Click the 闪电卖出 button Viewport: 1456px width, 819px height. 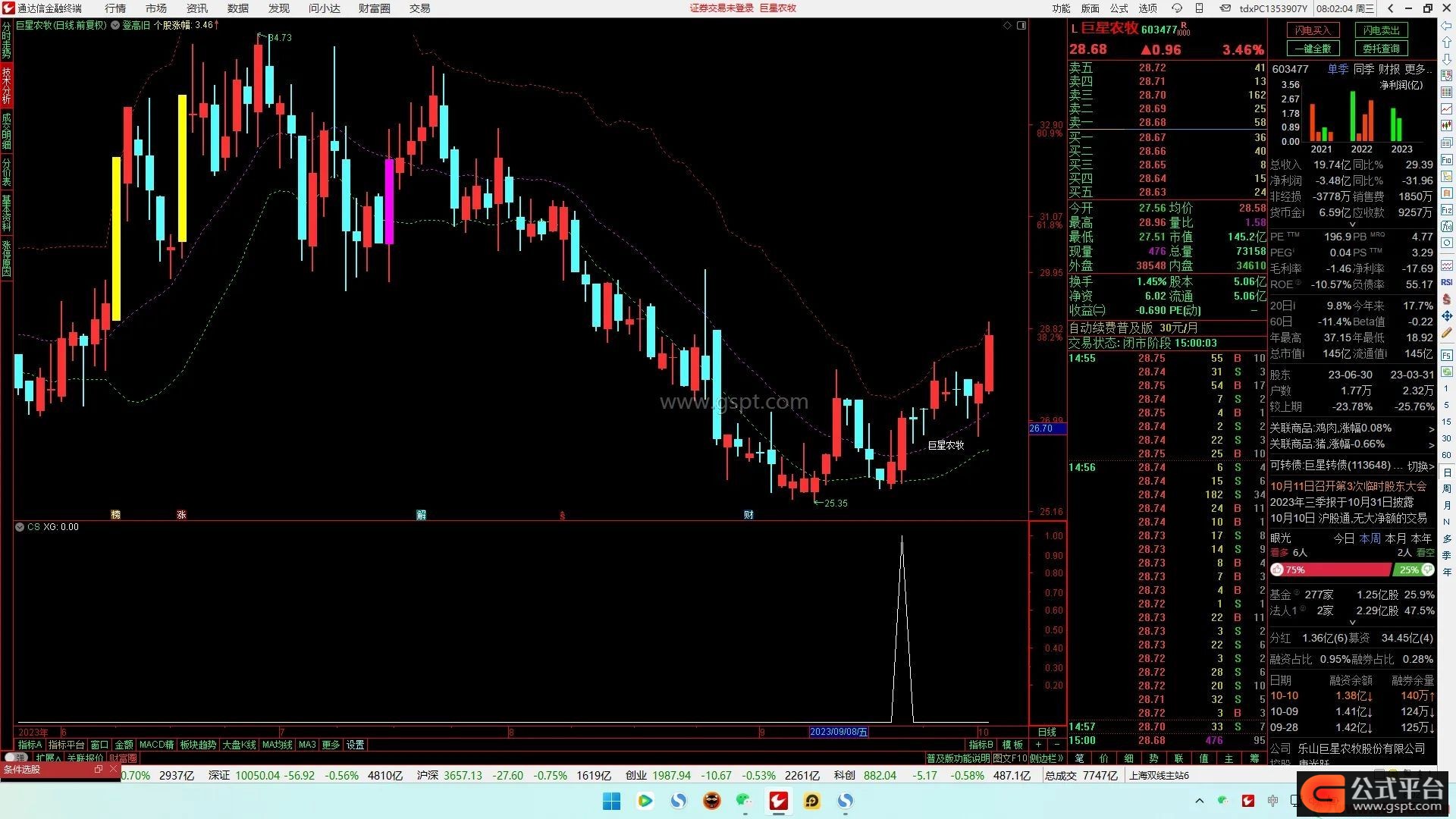tap(1381, 30)
